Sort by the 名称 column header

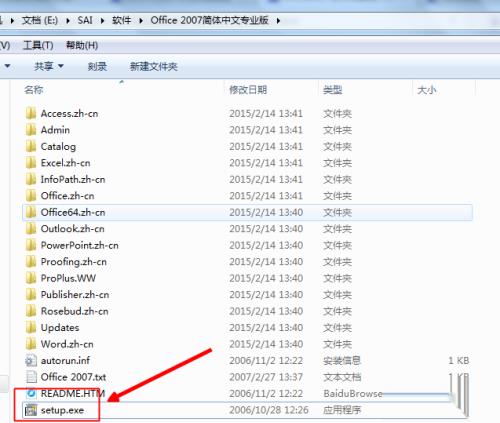coord(34,90)
